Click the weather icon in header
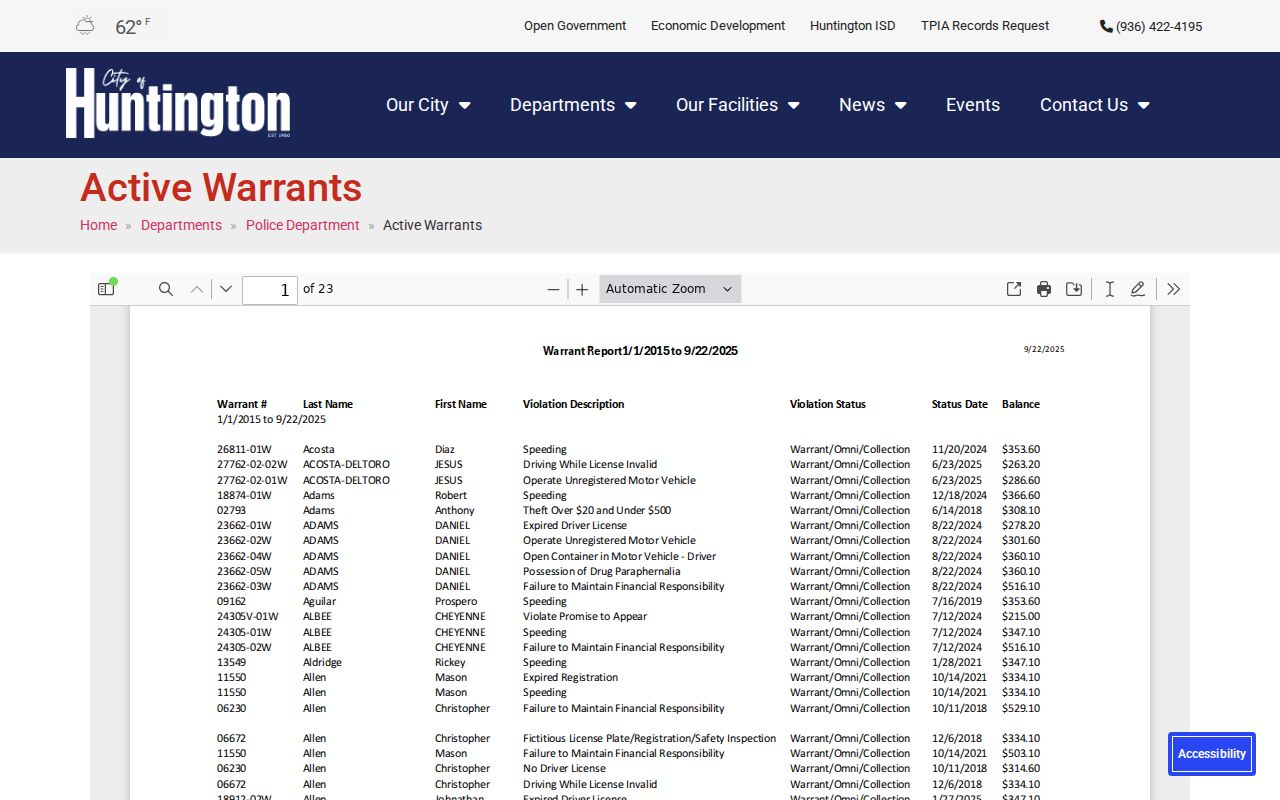This screenshot has width=1280, height=800. click(x=86, y=26)
